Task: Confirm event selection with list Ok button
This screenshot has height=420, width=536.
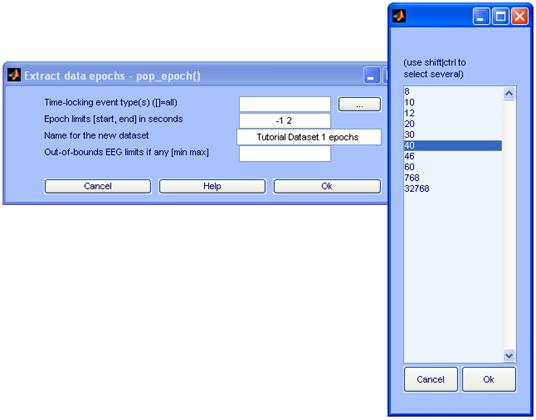Action: (488, 379)
